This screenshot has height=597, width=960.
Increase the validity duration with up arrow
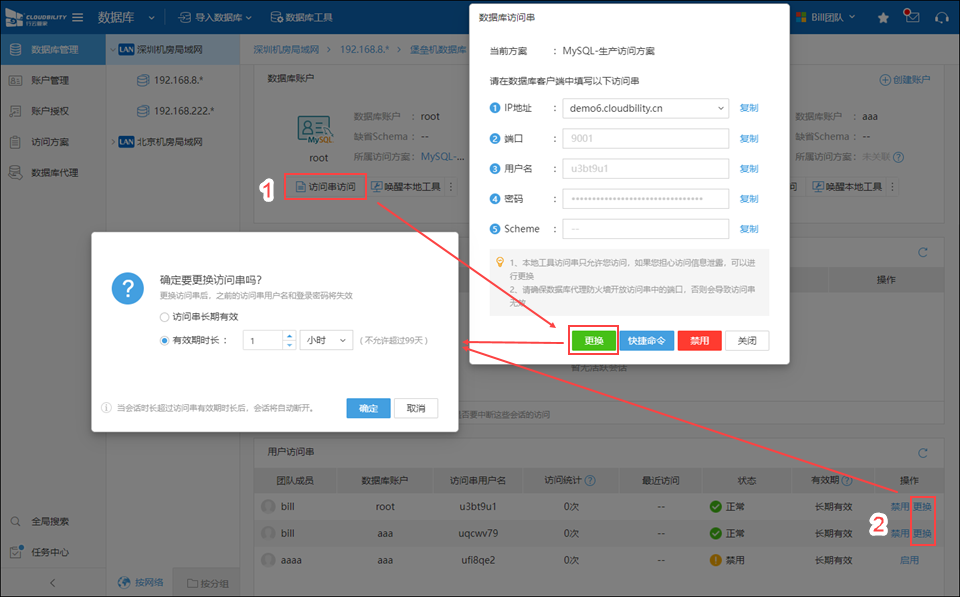288,336
